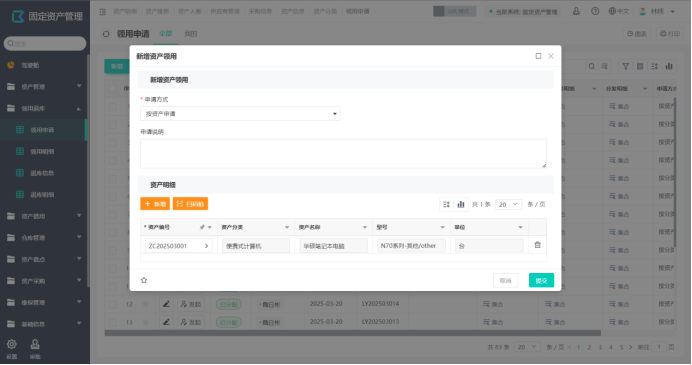Click the sidebar collapse icon in top bar
This screenshot has width=692, height=365.
pos(102,12)
